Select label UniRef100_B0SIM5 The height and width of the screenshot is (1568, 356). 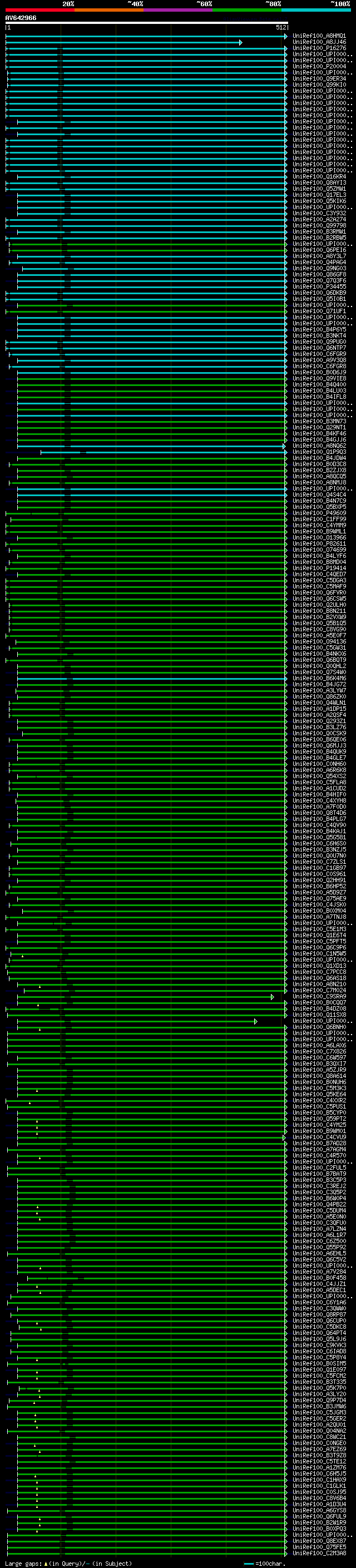coord(319,1364)
